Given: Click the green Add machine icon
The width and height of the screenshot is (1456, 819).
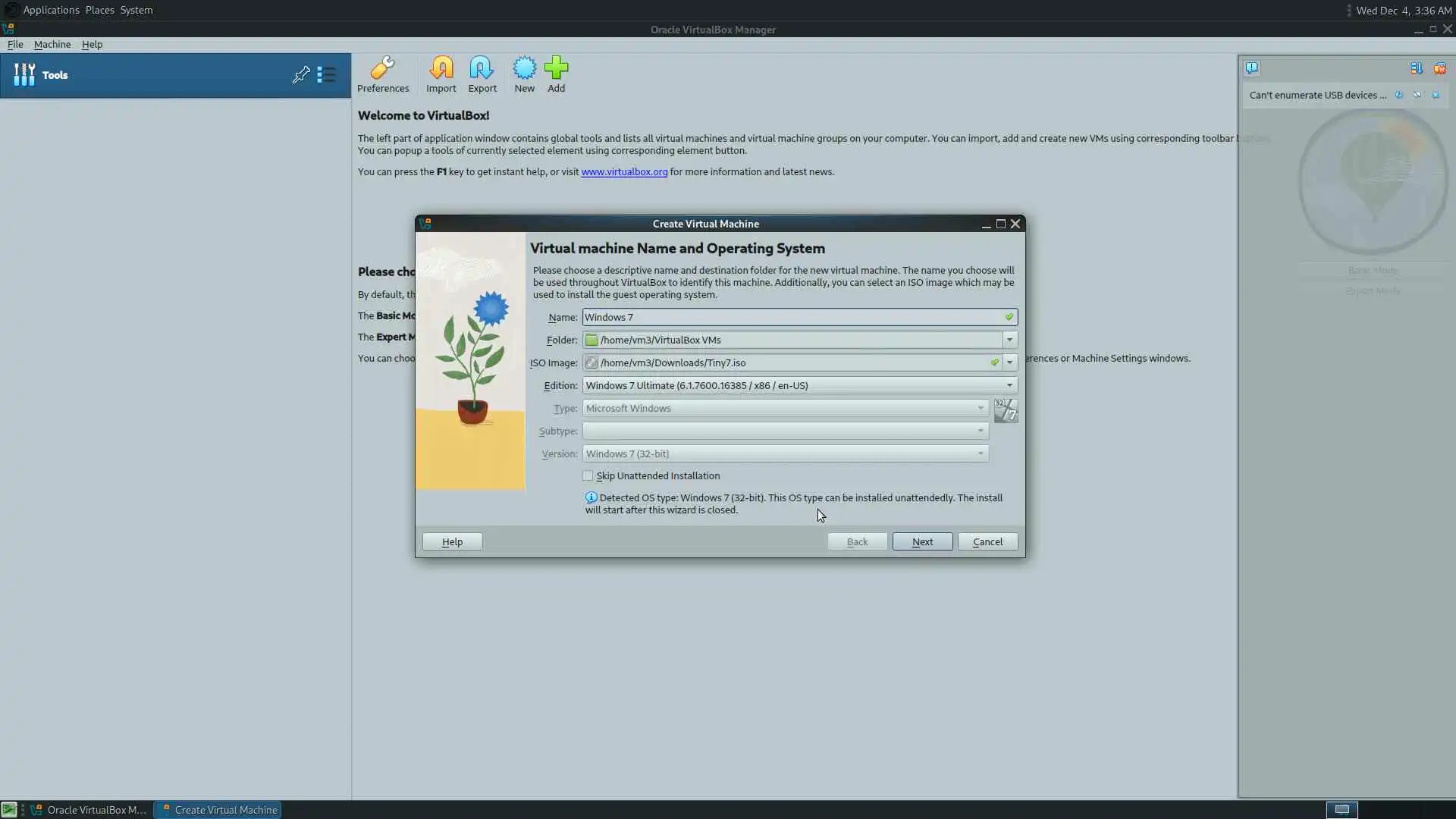Looking at the screenshot, I should pyautogui.click(x=556, y=74).
